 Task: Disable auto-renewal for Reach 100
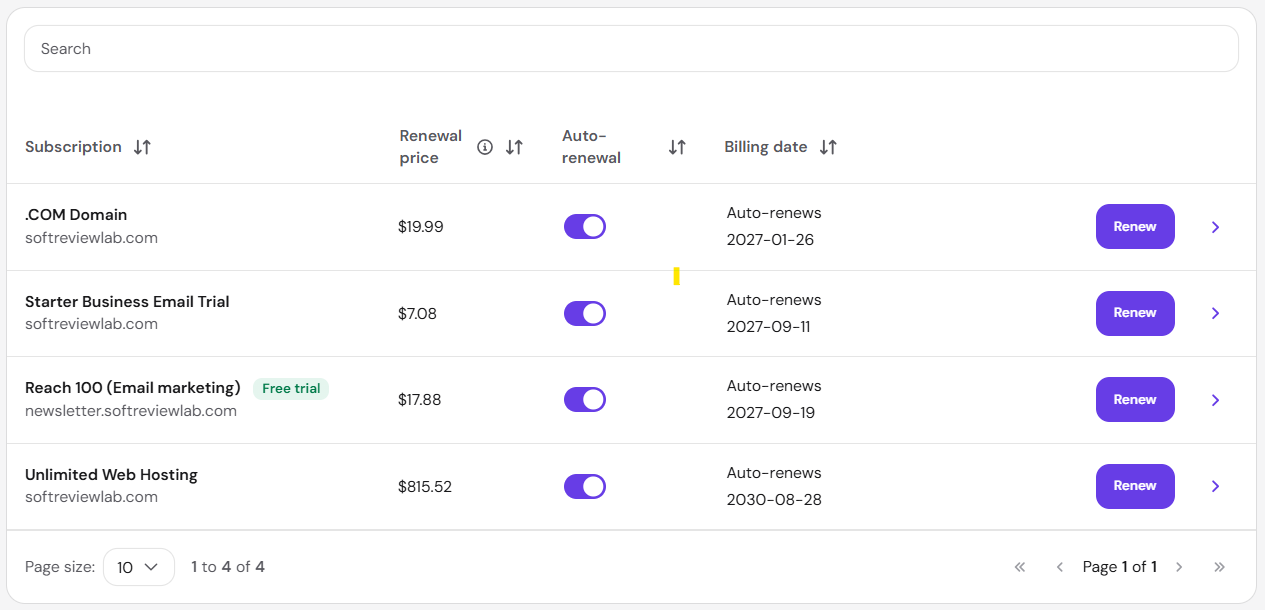[x=585, y=399]
